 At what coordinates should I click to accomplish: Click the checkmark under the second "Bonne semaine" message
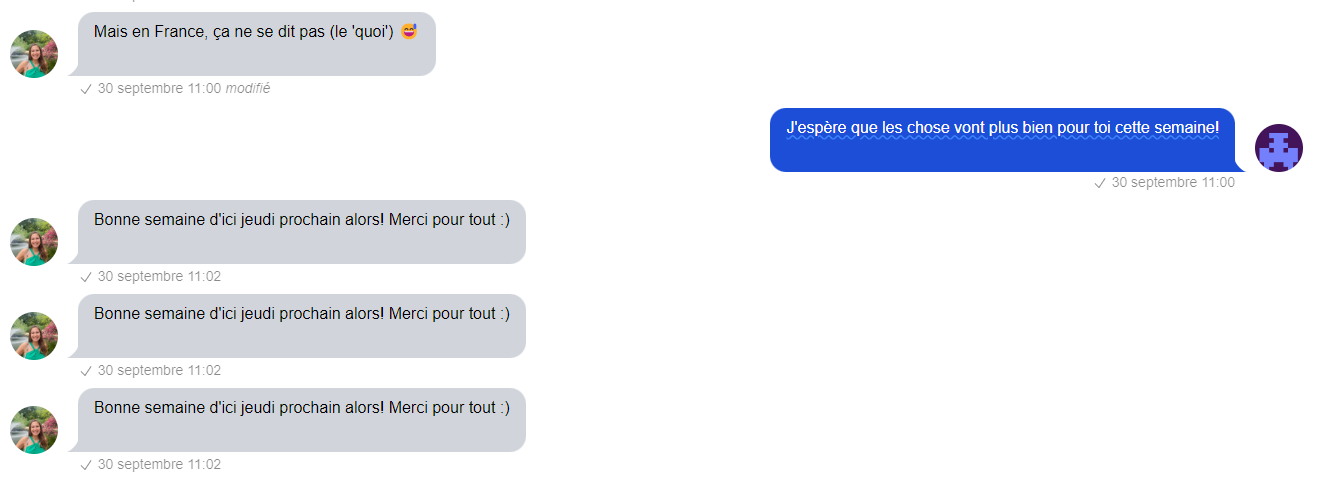[86, 371]
